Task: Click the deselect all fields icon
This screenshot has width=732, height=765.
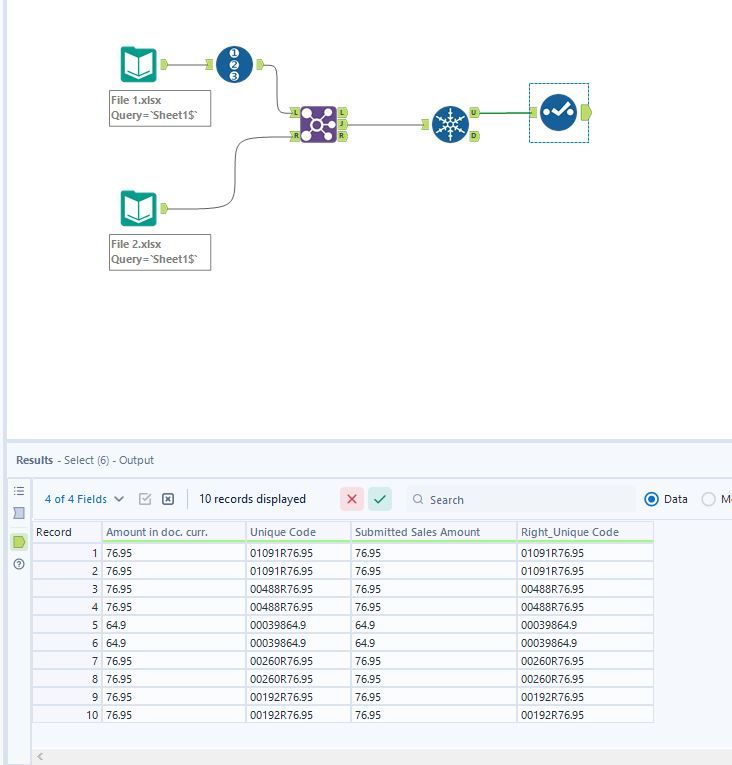Action: 168,499
